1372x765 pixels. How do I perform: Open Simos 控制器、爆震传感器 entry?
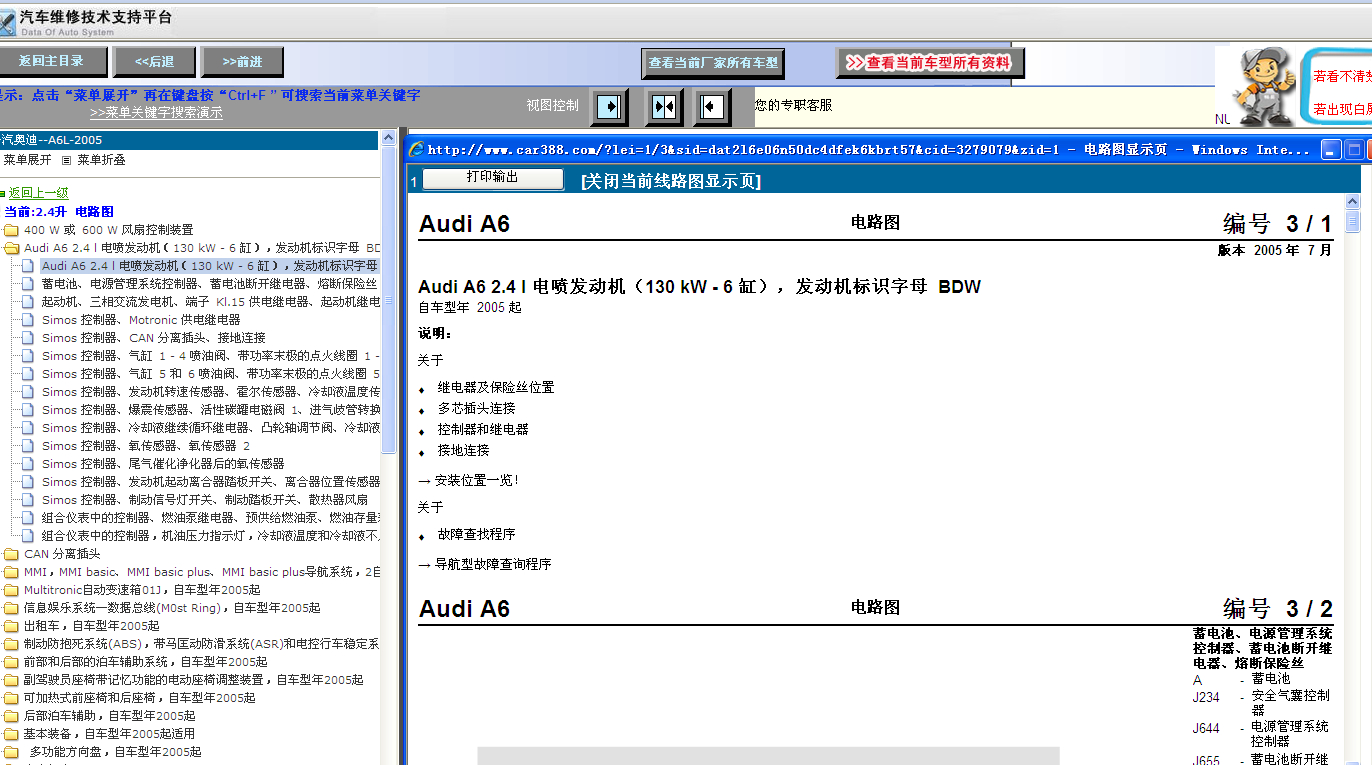coord(210,410)
